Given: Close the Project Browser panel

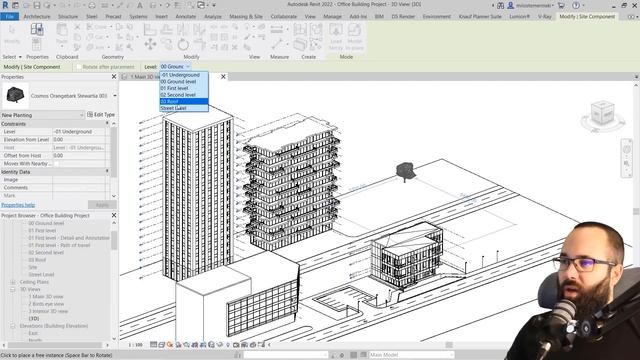Looking at the screenshot, I should pyautogui.click(x=114, y=215).
